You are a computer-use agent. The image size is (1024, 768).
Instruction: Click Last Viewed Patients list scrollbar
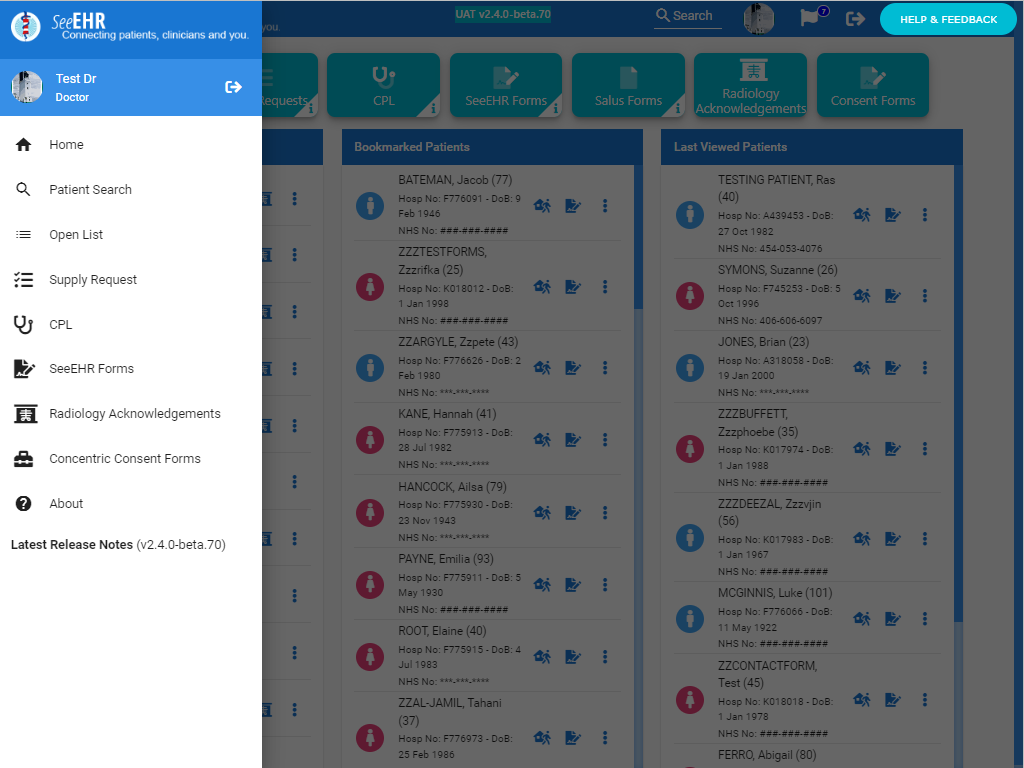[x=958, y=393]
